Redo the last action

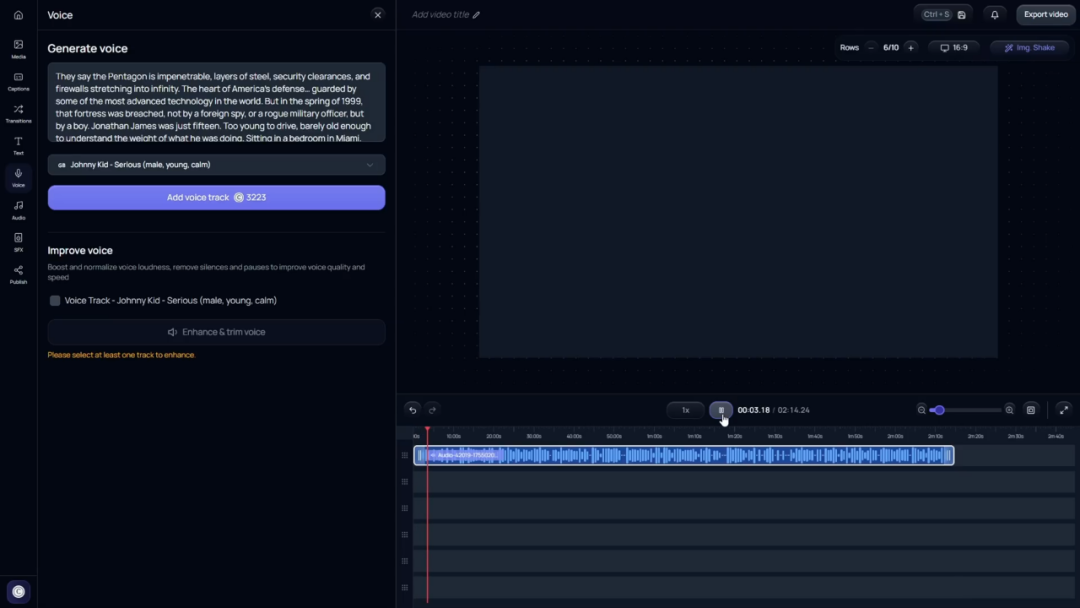click(433, 410)
